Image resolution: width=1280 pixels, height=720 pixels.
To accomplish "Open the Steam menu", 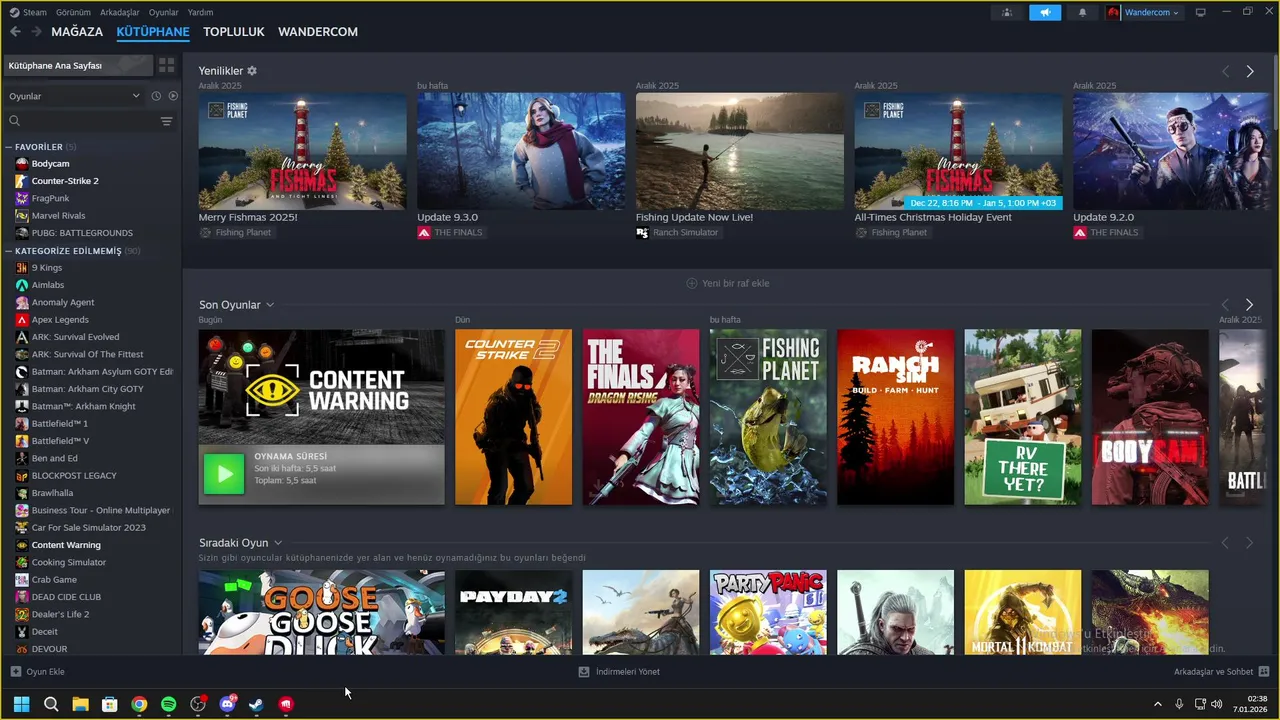I will (x=35, y=12).
